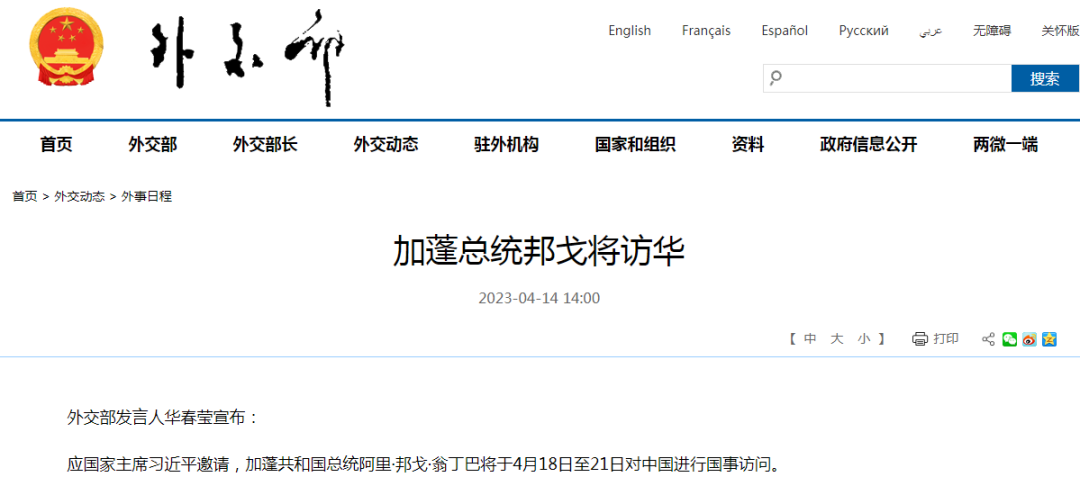Go to 外交动态 in breadcrumb

click(x=79, y=196)
